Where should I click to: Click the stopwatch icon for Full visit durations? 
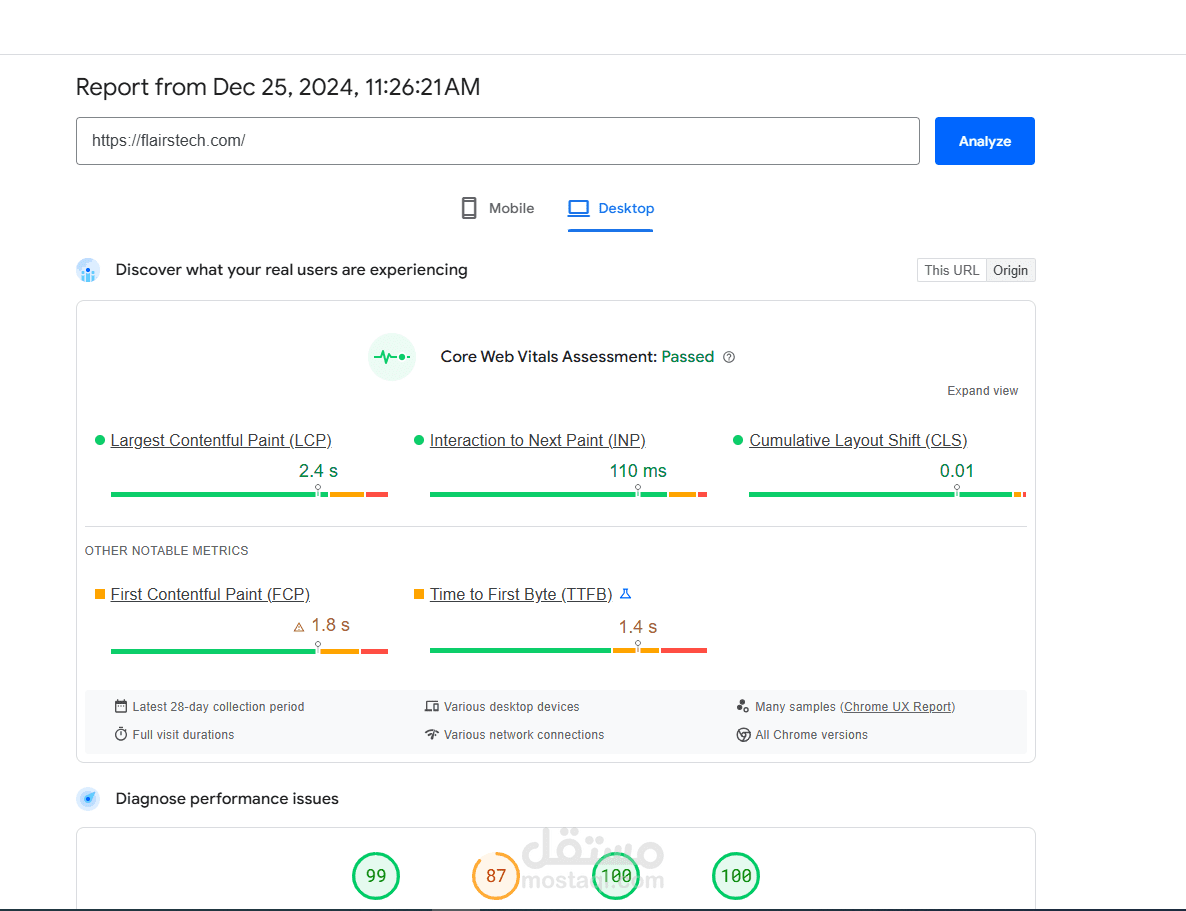coord(121,734)
